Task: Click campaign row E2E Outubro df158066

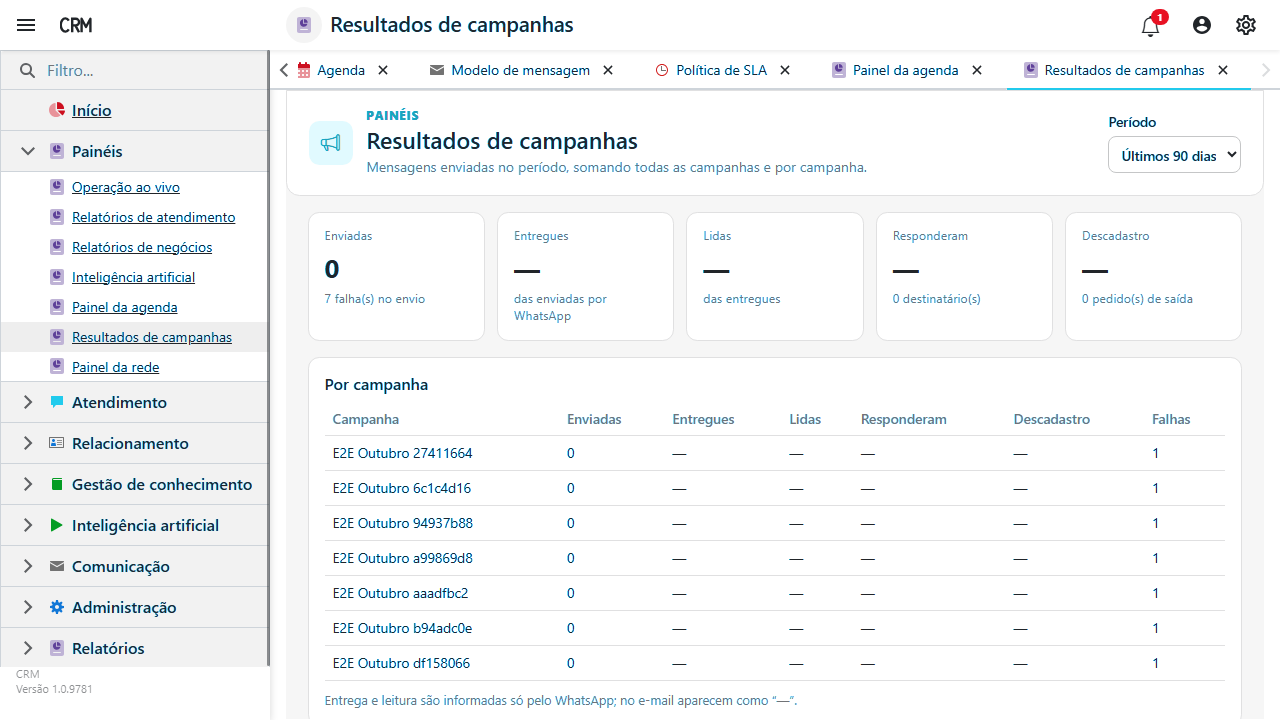Action: pyautogui.click(x=775, y=663)
